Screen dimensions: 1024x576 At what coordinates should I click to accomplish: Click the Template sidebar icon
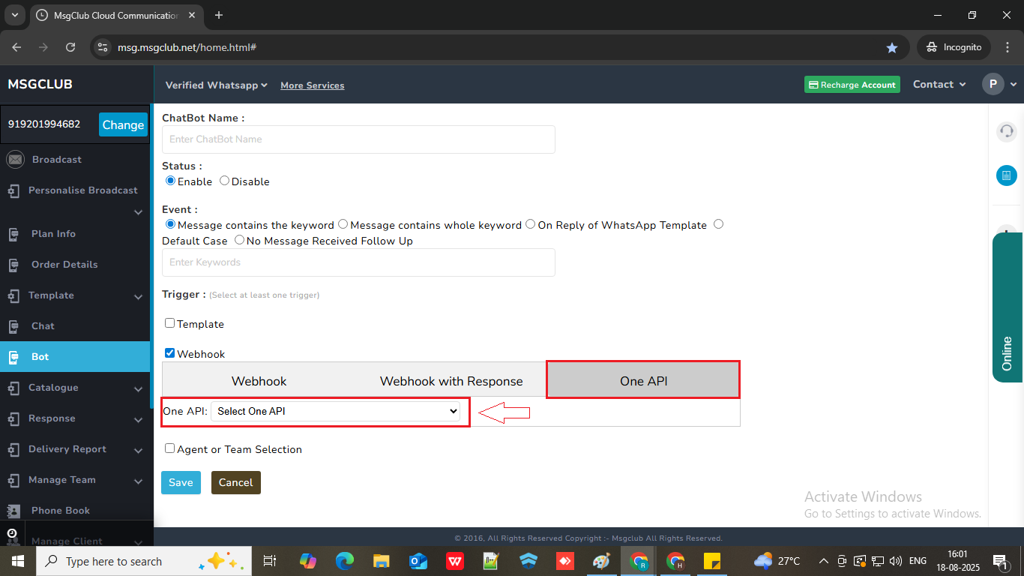[14, 296]
